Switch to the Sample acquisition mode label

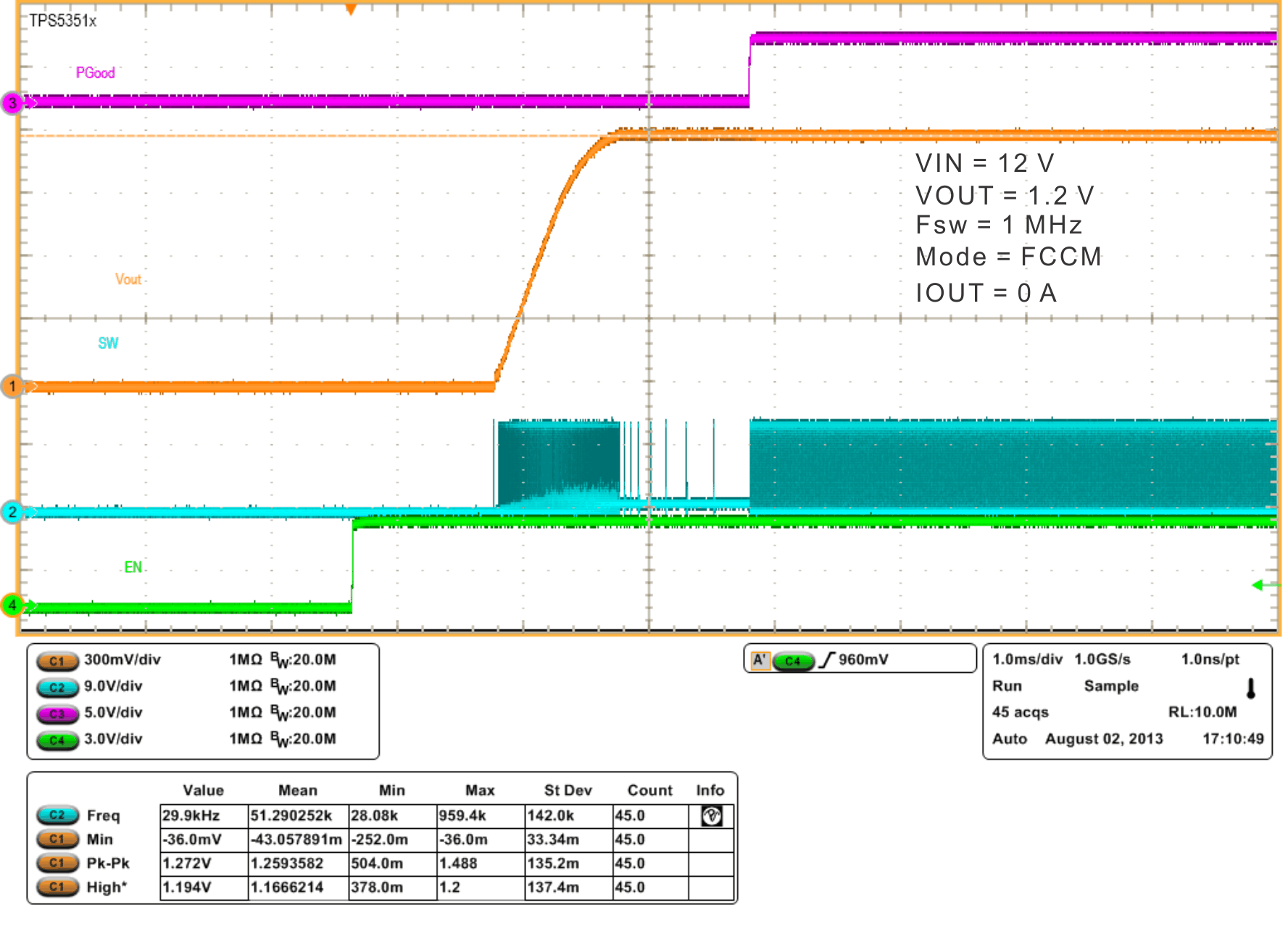click(1111, 687)
